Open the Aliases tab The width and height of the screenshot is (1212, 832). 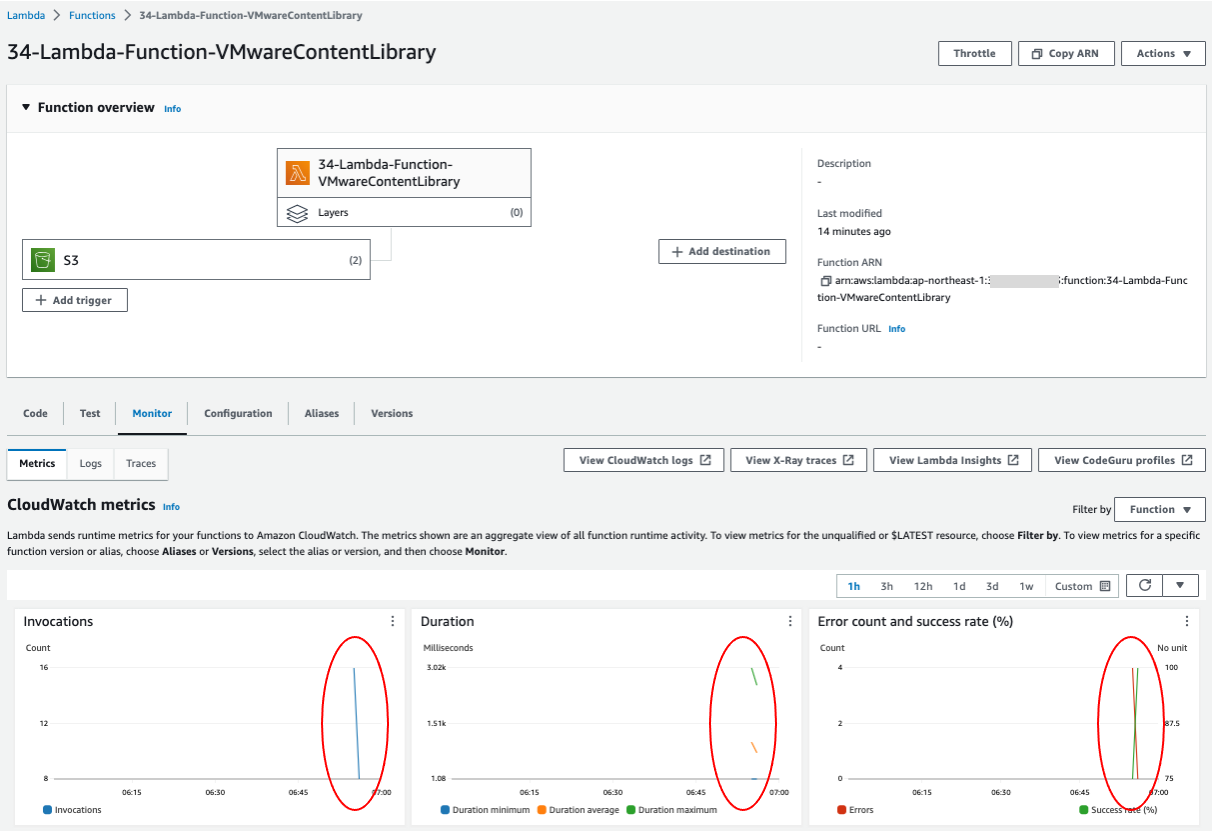point(322,413)
